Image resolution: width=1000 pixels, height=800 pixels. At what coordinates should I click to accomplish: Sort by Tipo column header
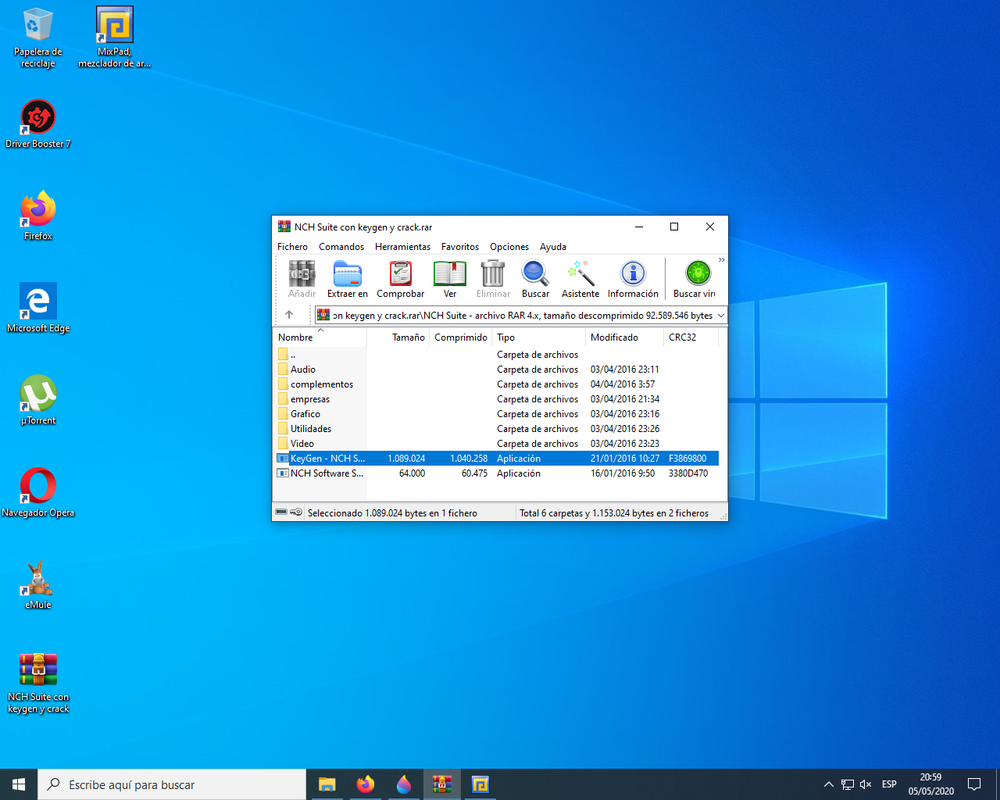point(539,337)
